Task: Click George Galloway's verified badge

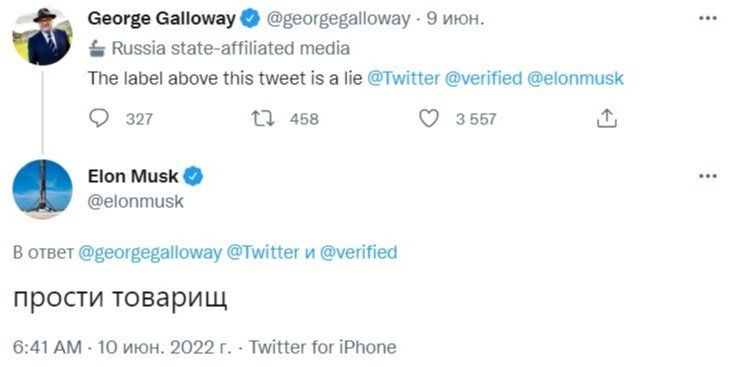Action: pos(250,19)
